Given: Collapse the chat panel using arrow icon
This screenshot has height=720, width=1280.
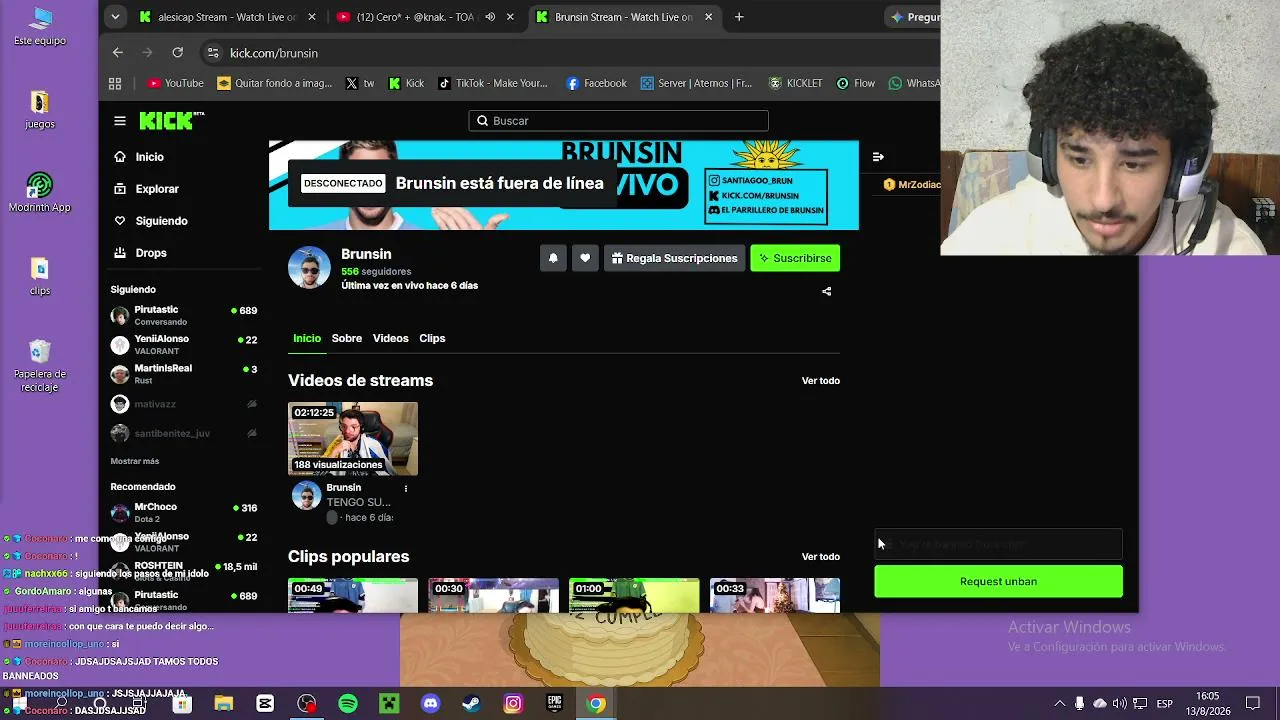Looking at the screenshot, I should click(878, 157).
